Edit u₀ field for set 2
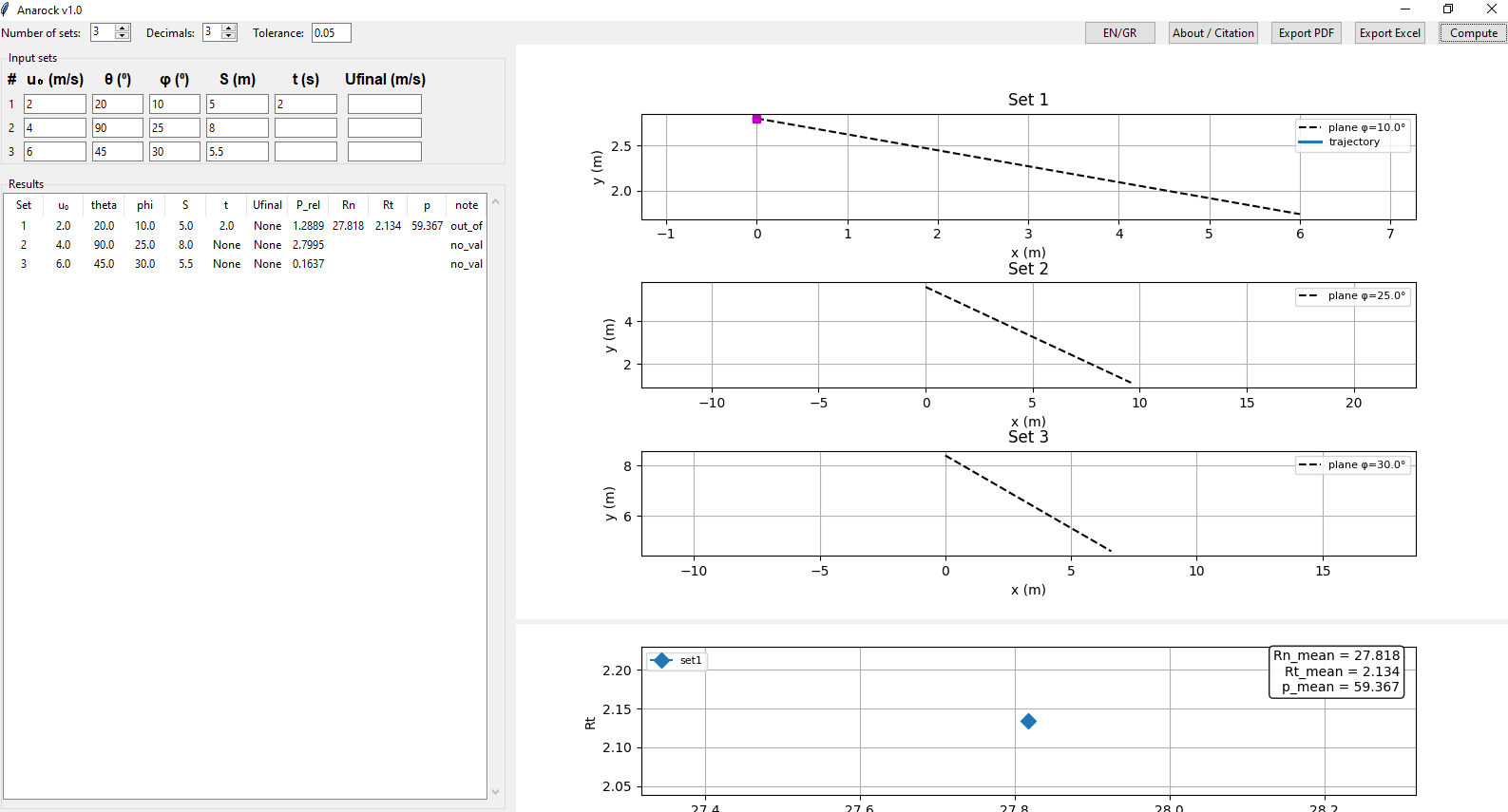Screen dimensions: 1508x812 (55, 127)
